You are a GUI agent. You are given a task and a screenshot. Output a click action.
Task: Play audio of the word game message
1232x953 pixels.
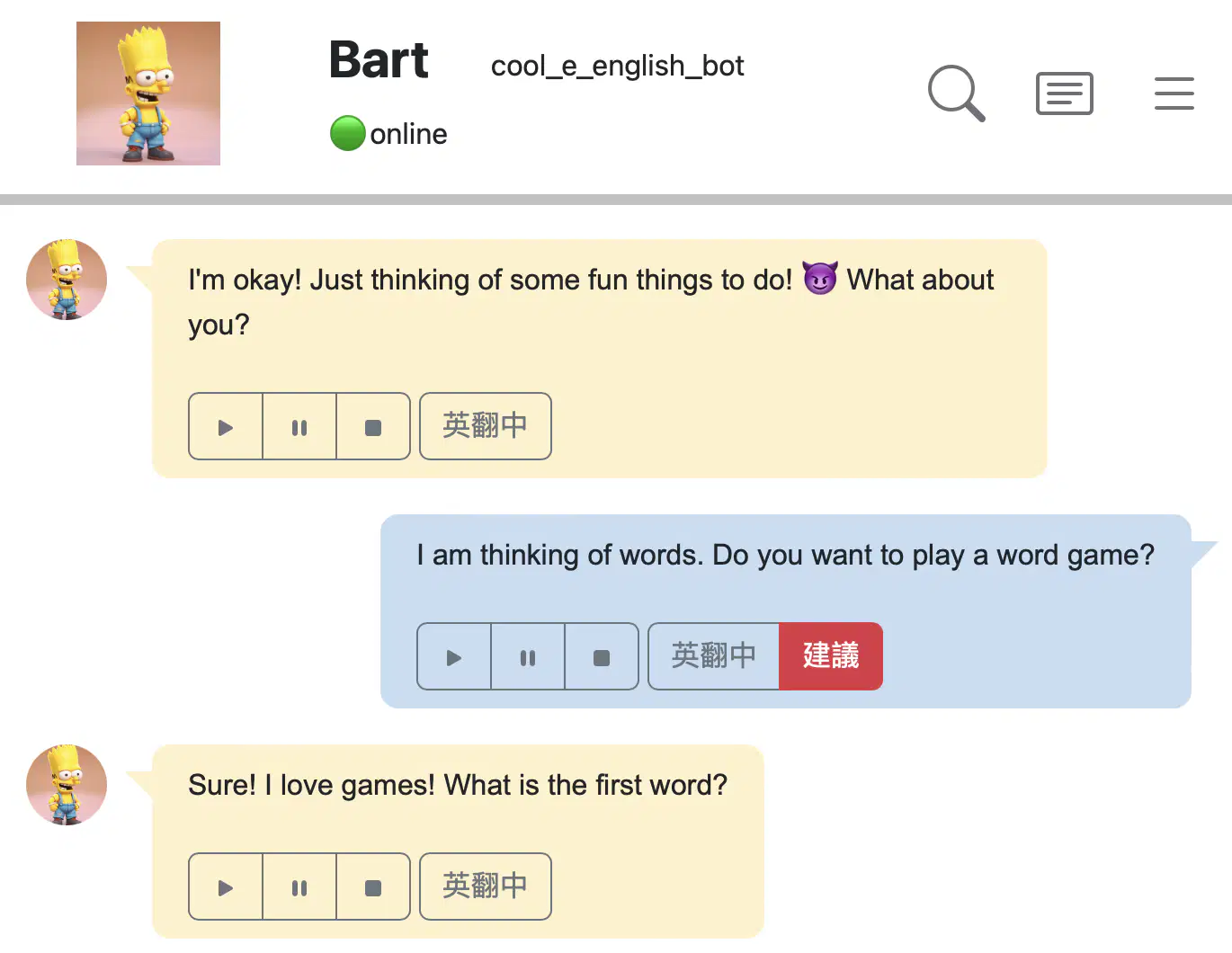(x=454, y=657)
